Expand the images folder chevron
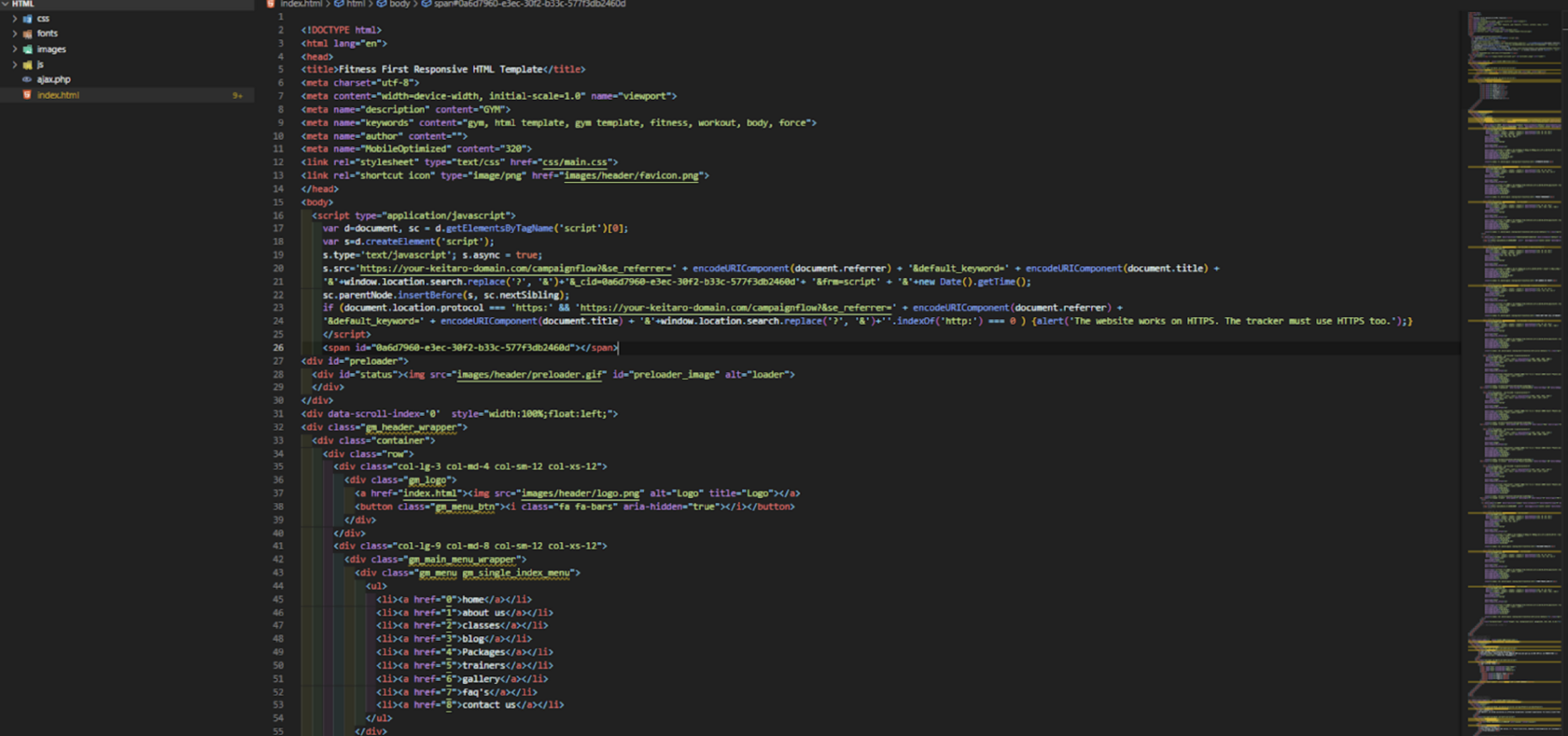This screenshot has height=736, width=1568. tap(14, 49)
